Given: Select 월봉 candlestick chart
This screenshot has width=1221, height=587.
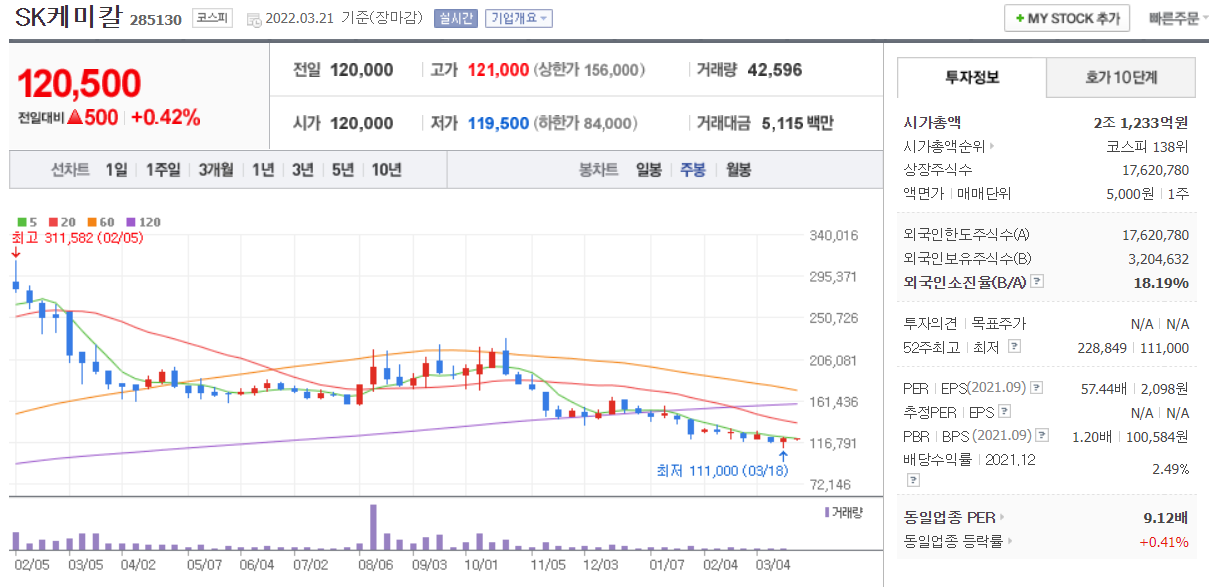Looking at the screenshot, I should point(739,170).
